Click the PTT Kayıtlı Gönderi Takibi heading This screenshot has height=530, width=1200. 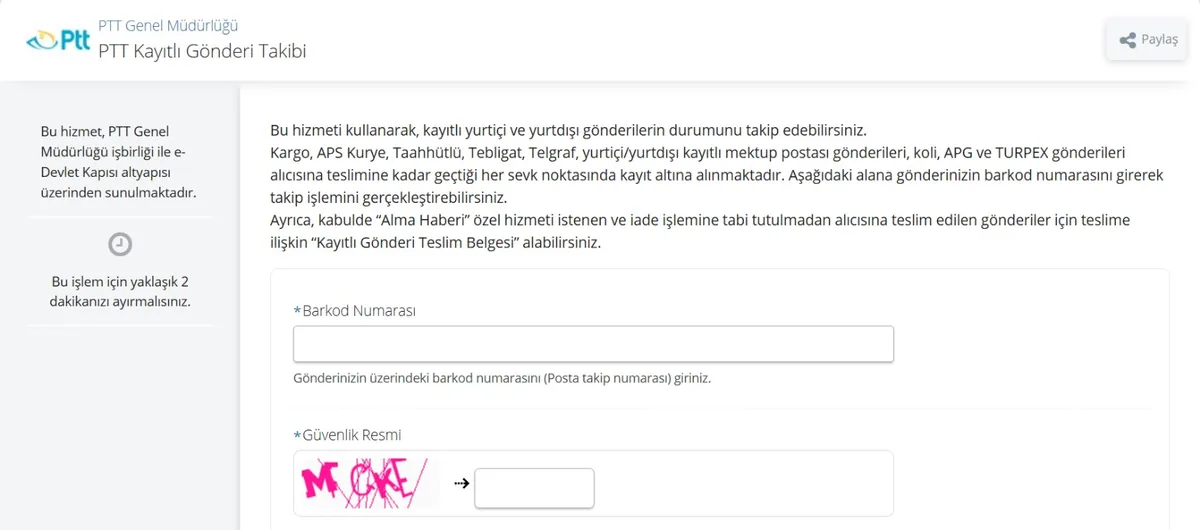pos(202,50)
